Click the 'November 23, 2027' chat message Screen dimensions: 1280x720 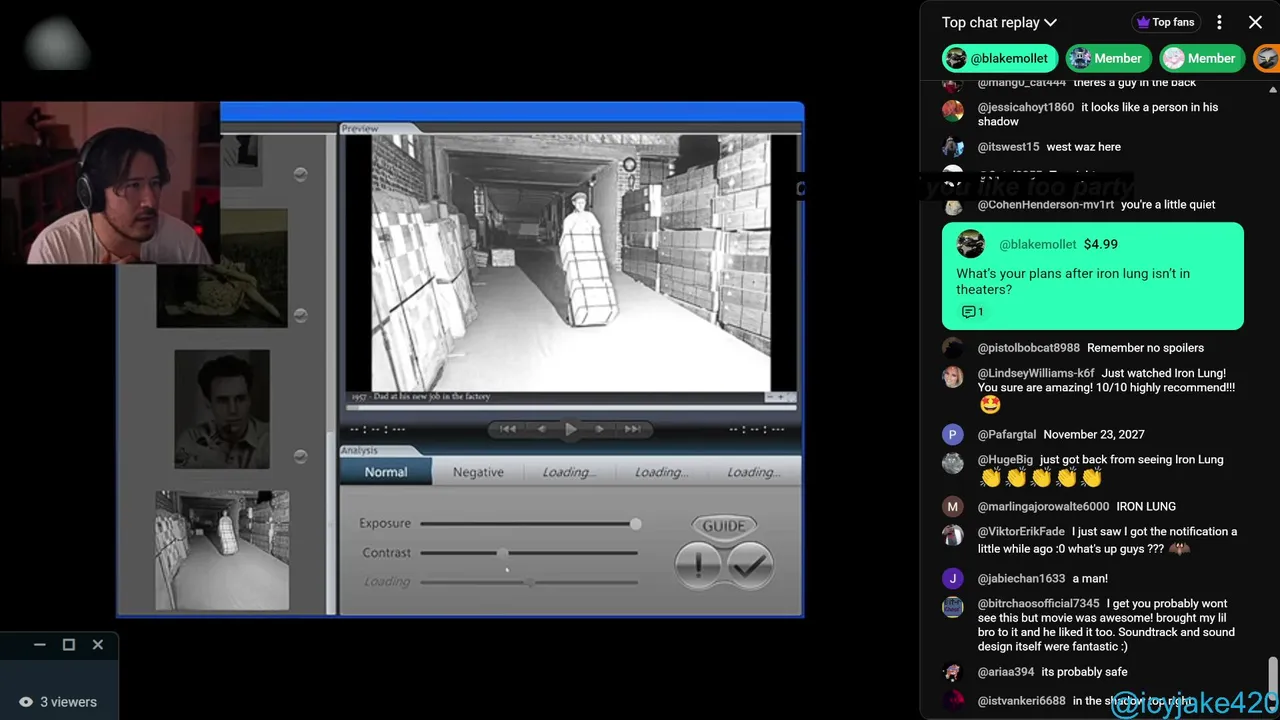coord(1094,435)
